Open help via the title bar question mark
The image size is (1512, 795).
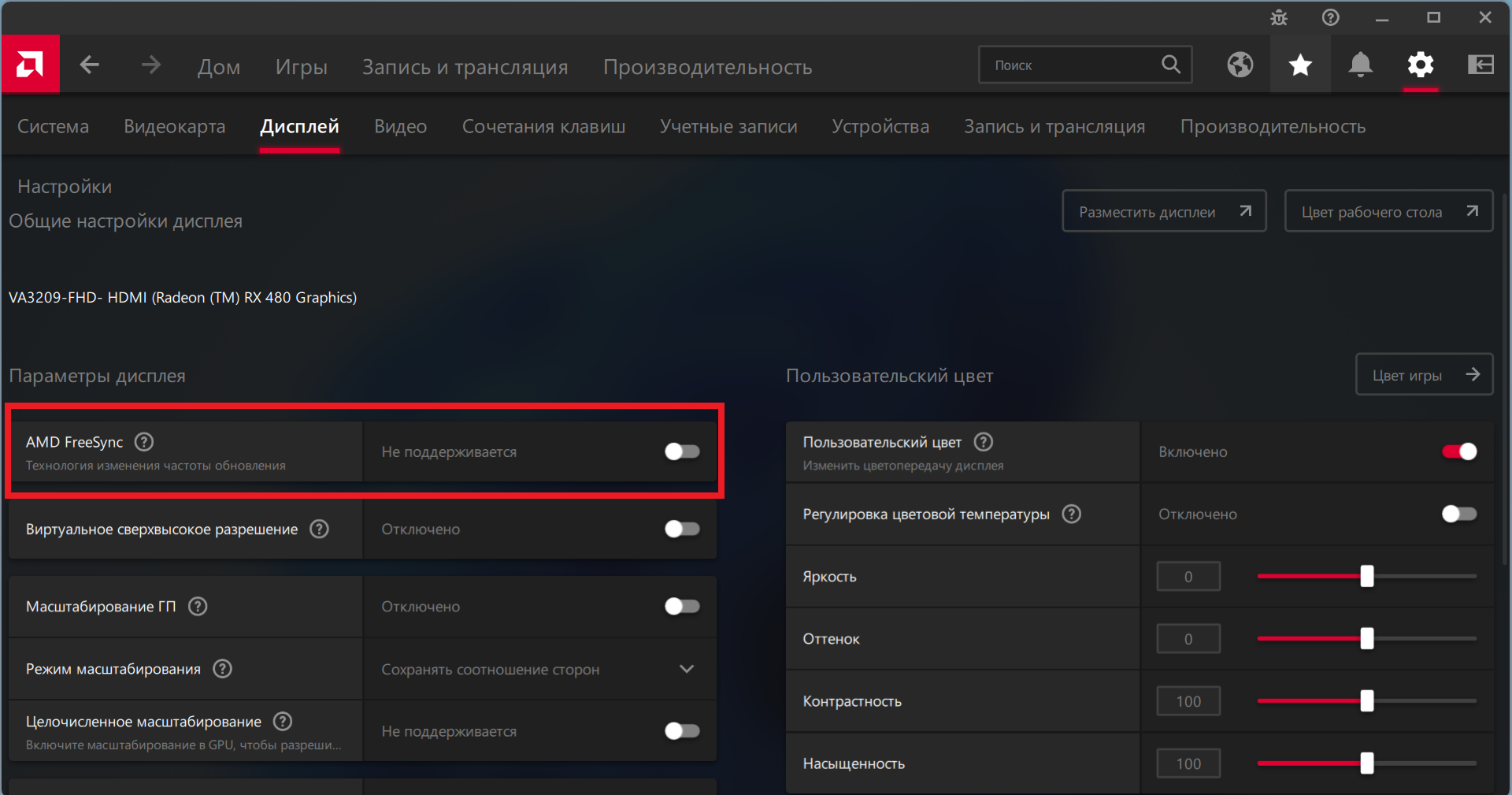1331,17
